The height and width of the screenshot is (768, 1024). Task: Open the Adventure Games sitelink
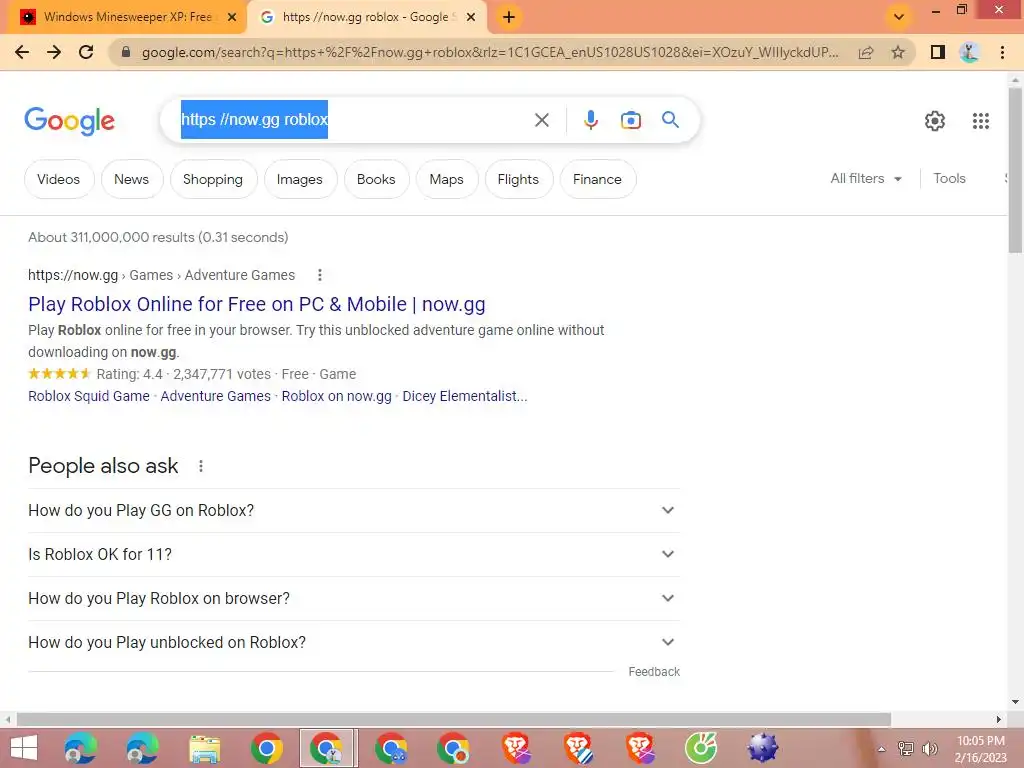[216, 396]
